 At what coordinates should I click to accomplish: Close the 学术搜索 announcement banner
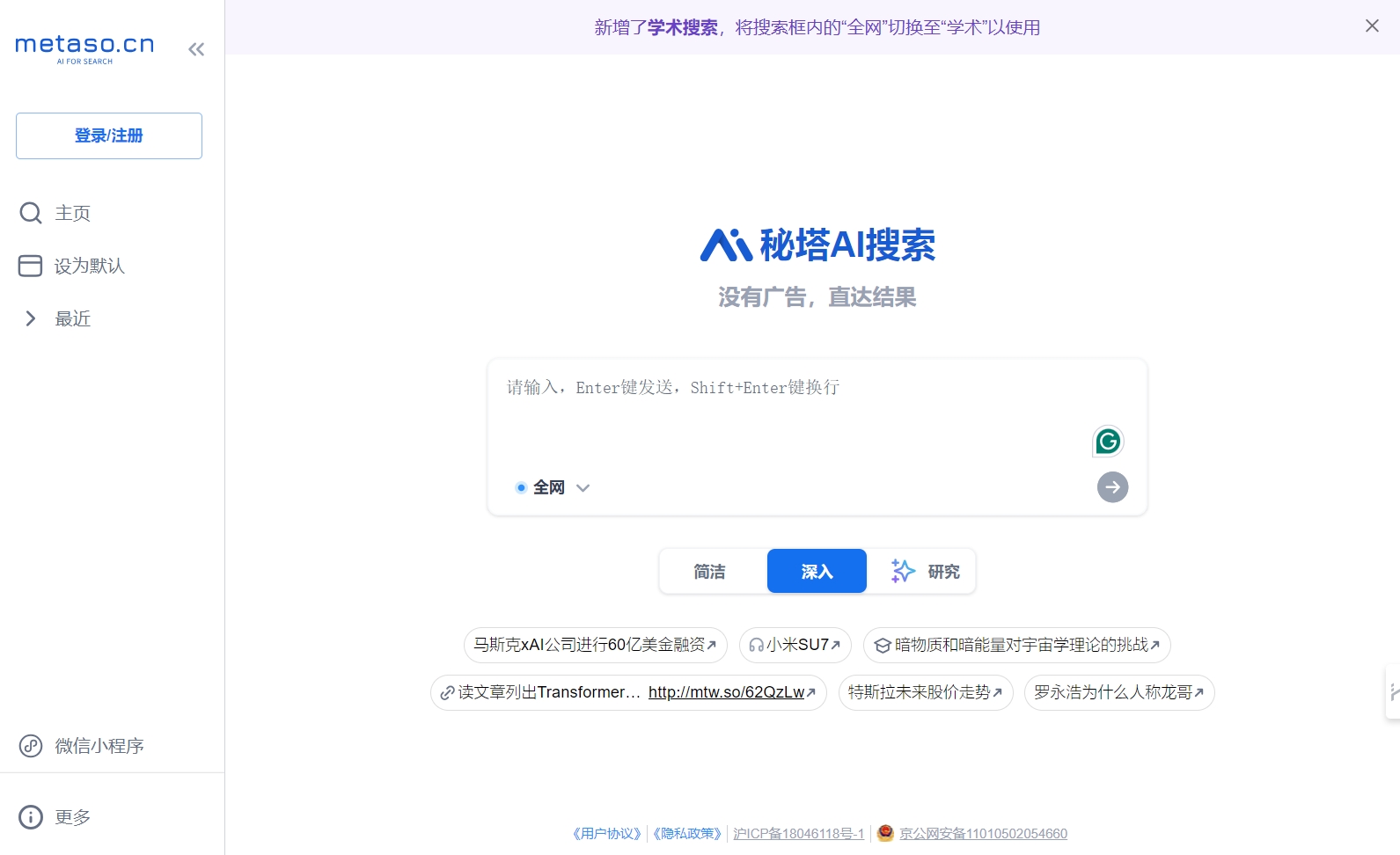pyautogui.click(x=1372, y=26)
